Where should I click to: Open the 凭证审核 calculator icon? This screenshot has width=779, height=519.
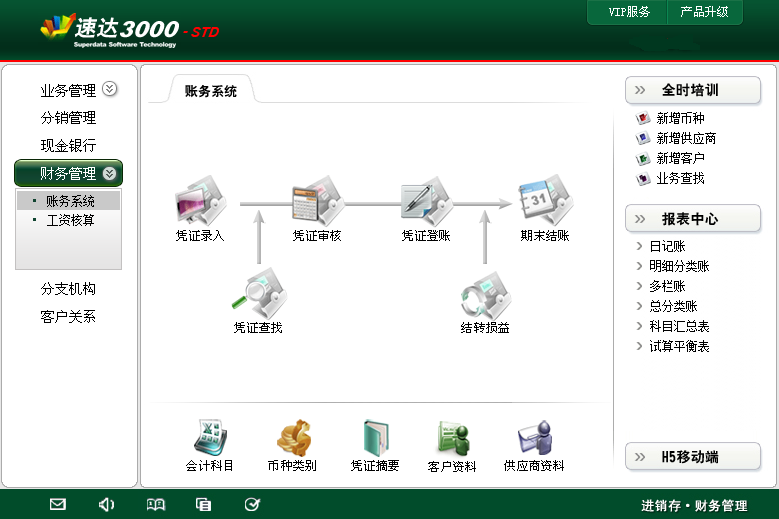pyautogui.click(x=318, y=200)
